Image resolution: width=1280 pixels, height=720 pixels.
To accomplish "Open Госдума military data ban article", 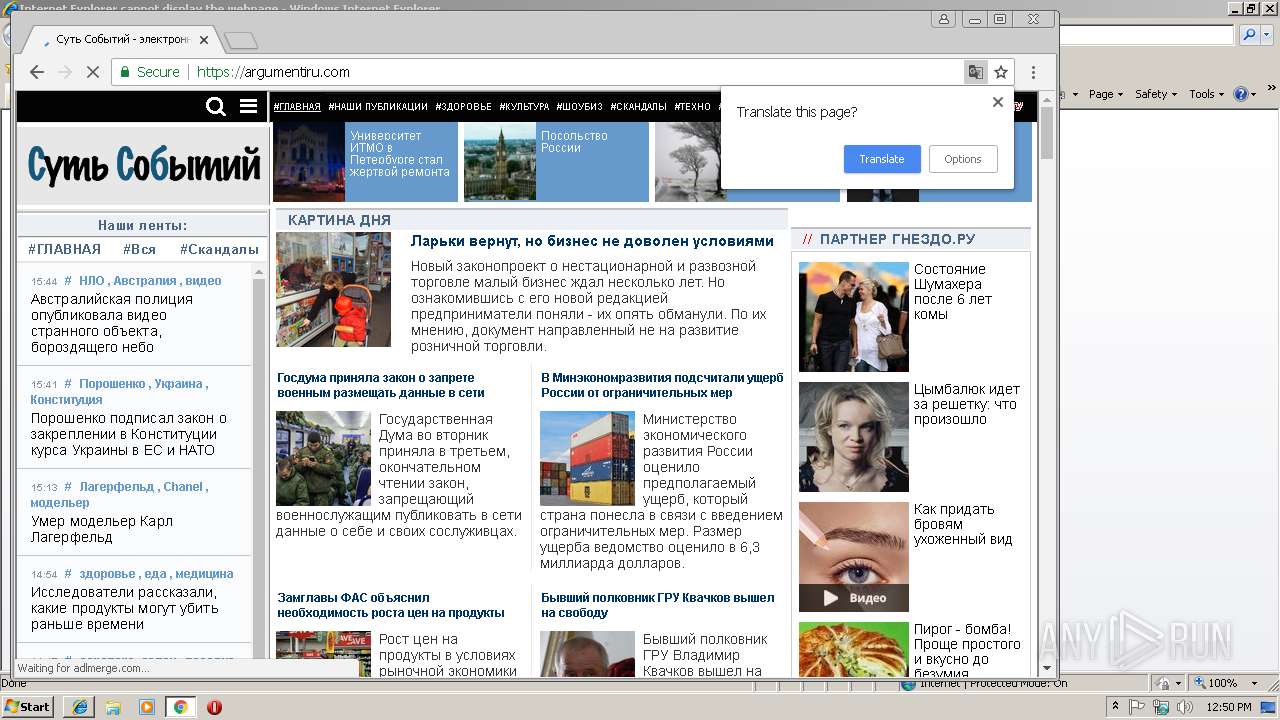I will click(x=381, y=385).
